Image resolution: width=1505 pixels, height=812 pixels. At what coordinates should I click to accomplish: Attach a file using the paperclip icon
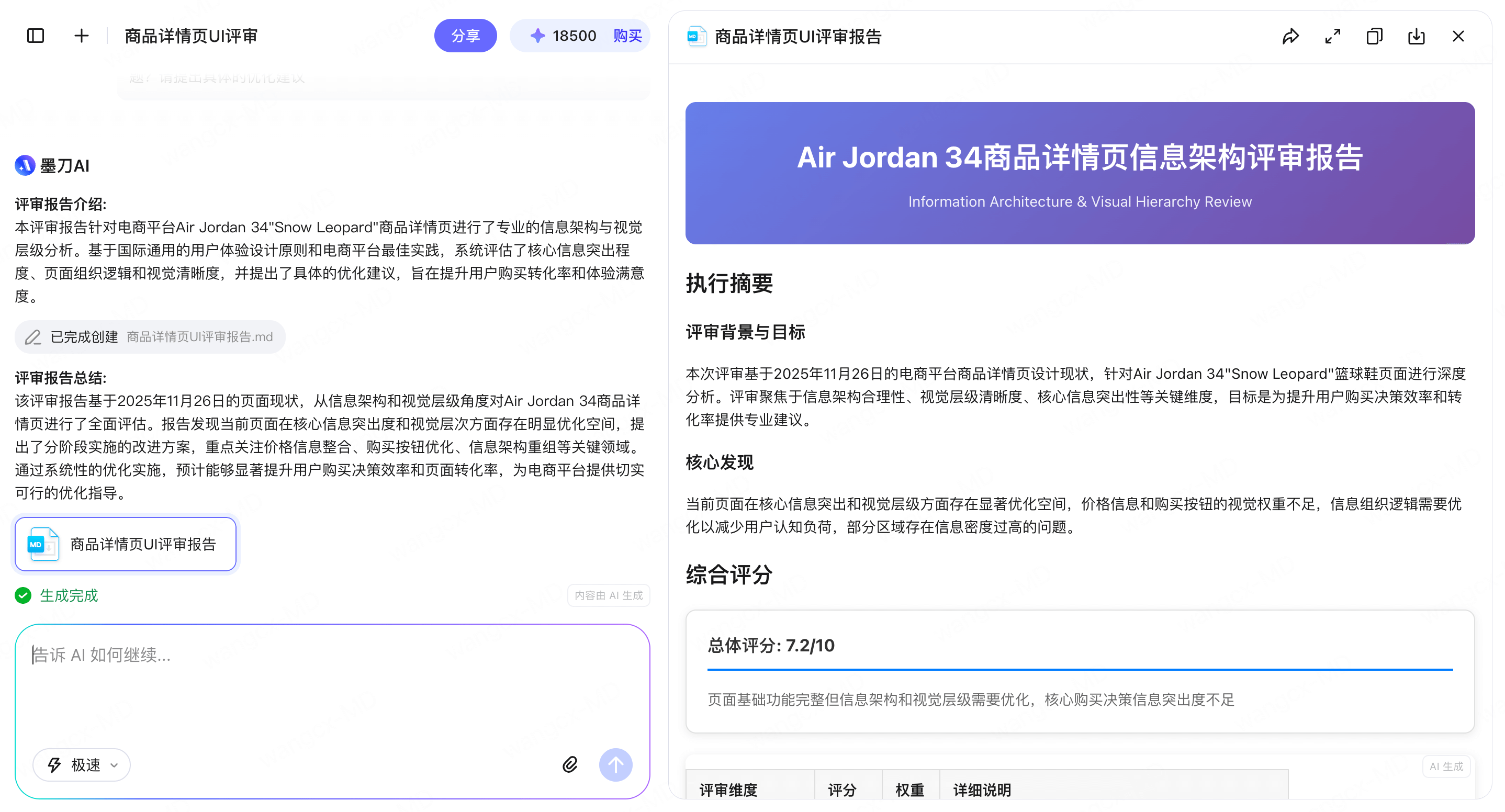570,764
